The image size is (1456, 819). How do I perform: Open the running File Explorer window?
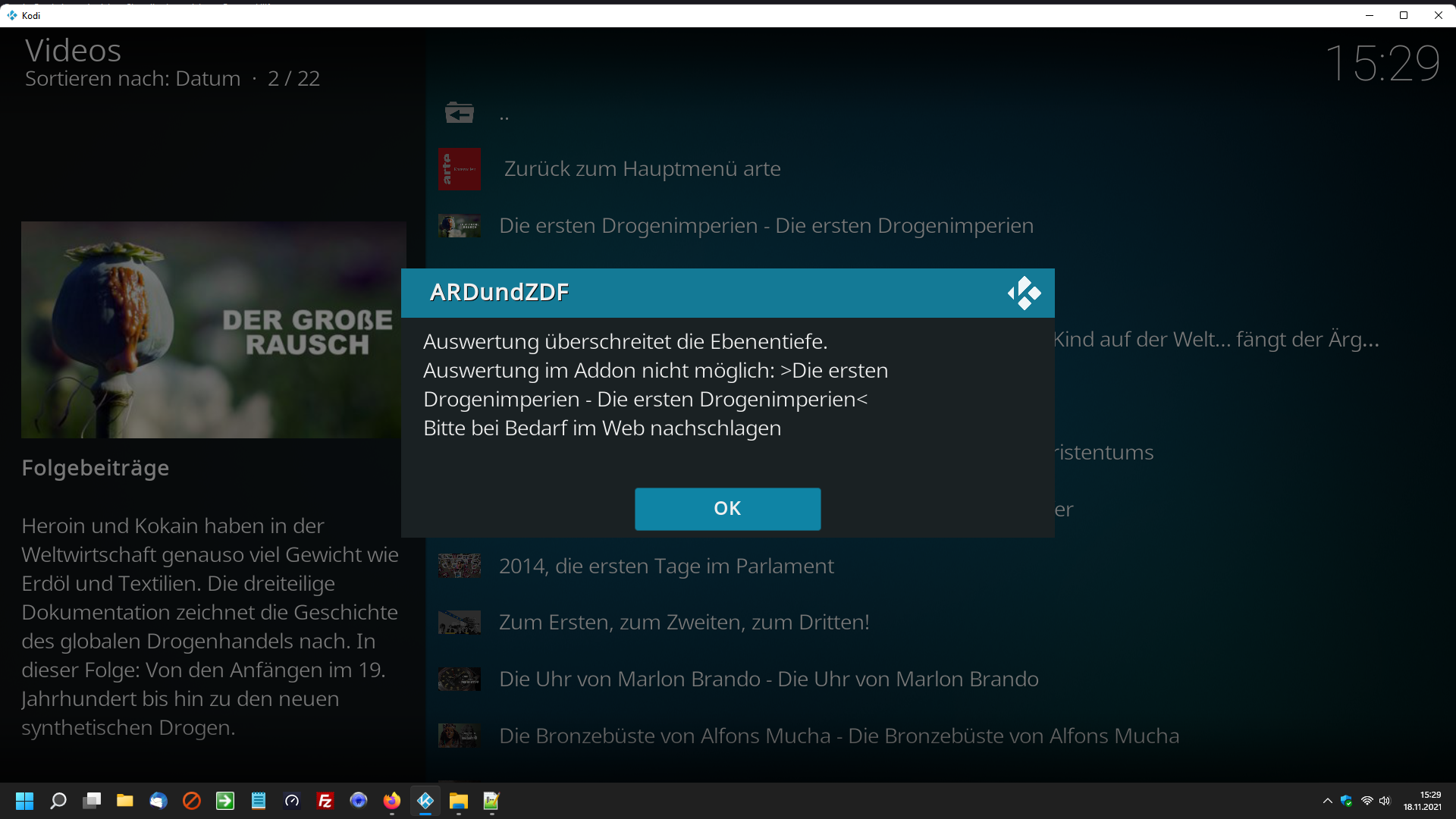click(x=459, y=801)
